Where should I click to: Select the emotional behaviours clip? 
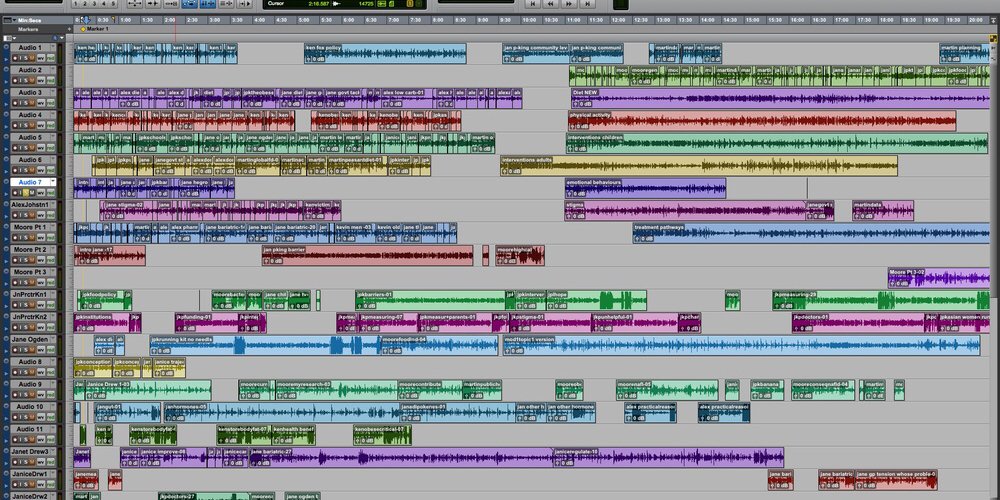pyautogui.click(x=645, y=188)
